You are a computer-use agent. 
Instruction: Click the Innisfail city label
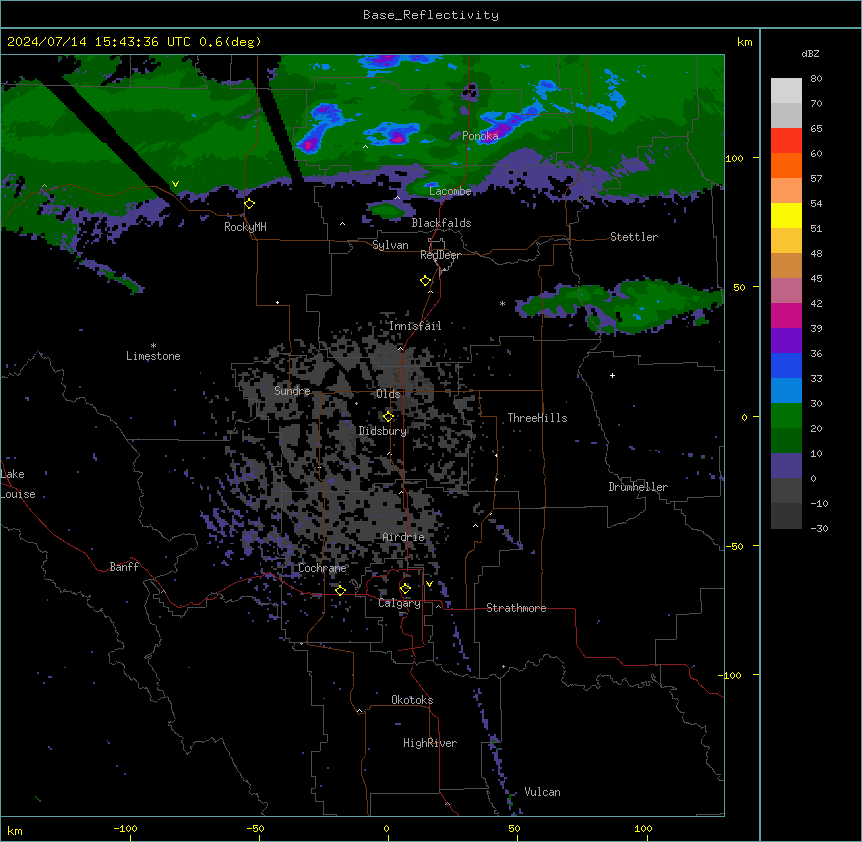point(415,326)
